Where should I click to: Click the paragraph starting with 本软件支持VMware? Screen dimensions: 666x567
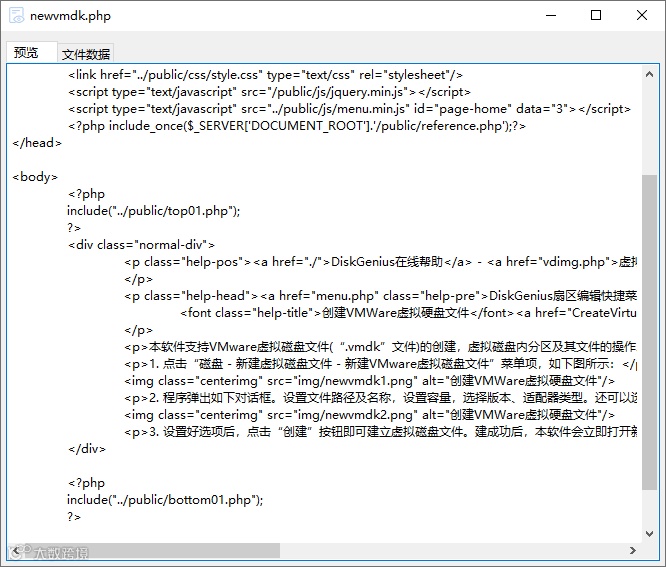(381, 347)
